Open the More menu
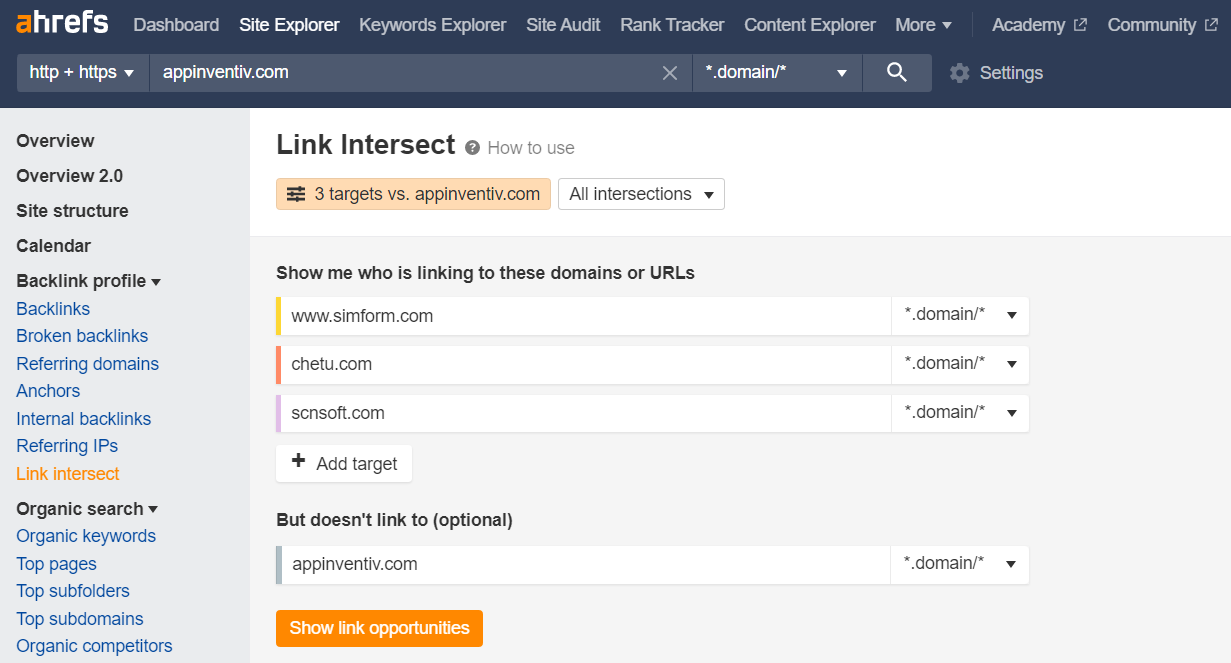Screen dimensions: 1231x663 pyautogui.click(x=923, y=25)
